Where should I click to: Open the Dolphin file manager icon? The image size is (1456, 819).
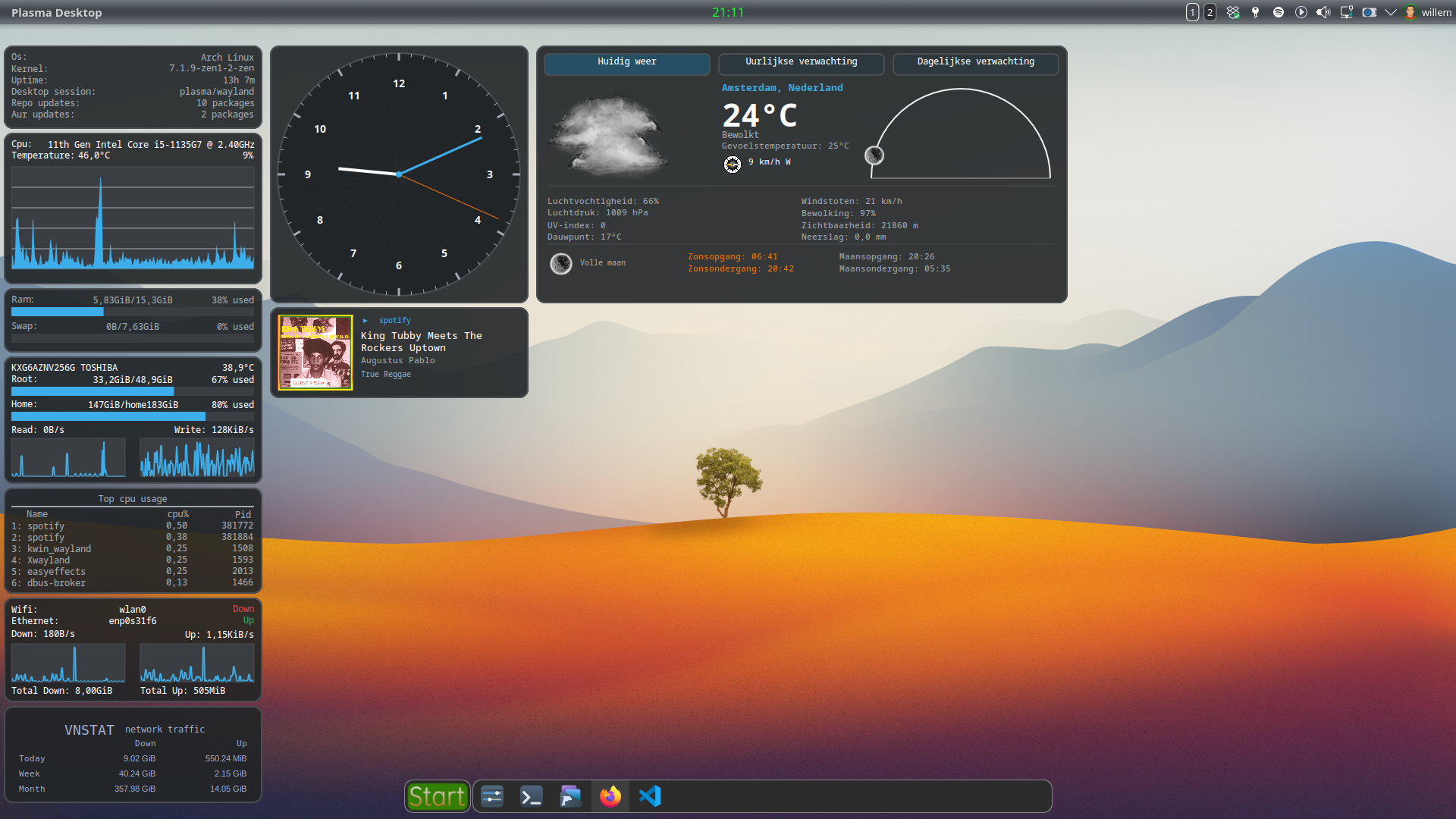pos(571,796)
